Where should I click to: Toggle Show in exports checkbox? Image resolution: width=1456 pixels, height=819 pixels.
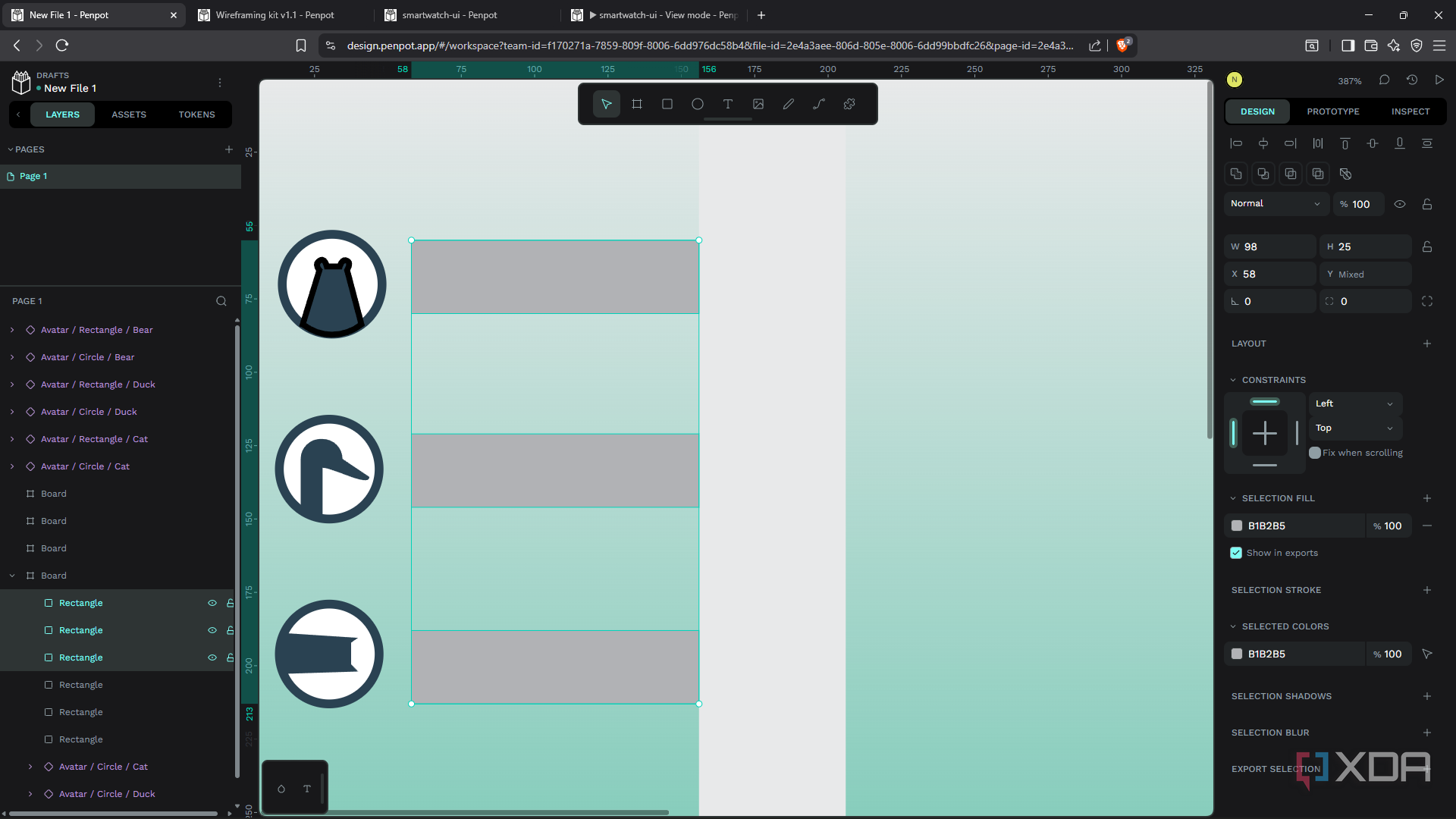(x=1236, y=553)
